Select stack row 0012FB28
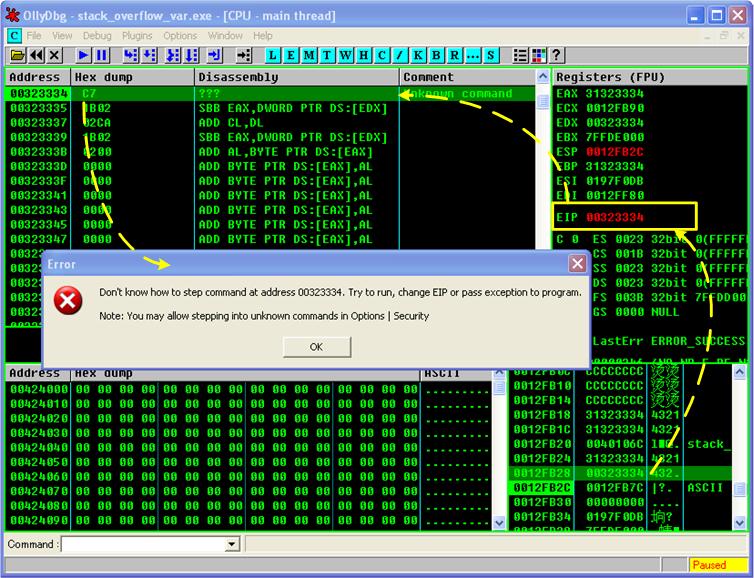This screenshot has height=578, width=754. pos(620,473)
